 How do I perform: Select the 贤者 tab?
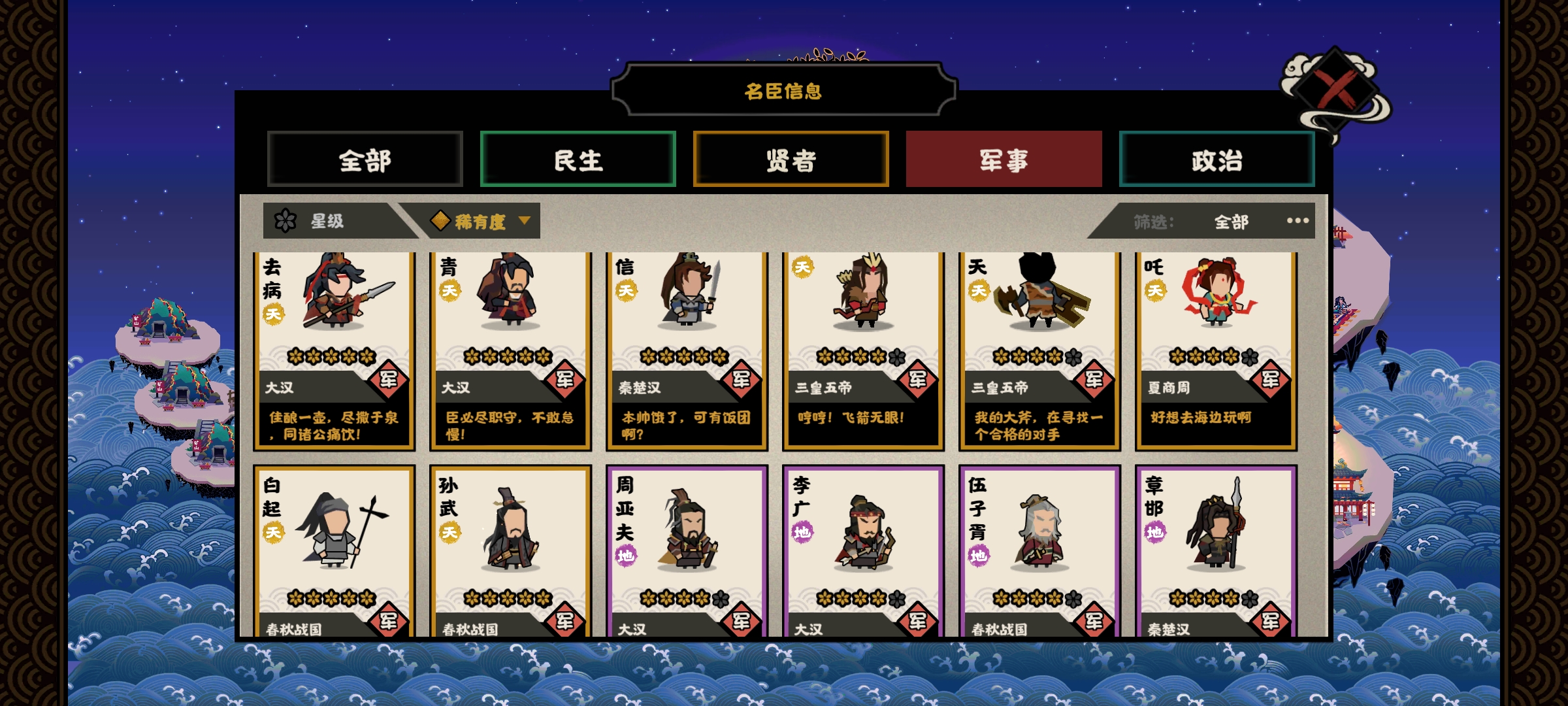point(791,160)
